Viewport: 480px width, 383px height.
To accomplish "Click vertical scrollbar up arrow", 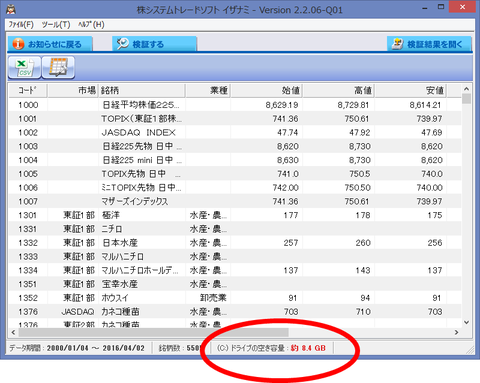I will pyautogui.click(x=466, y=89).
